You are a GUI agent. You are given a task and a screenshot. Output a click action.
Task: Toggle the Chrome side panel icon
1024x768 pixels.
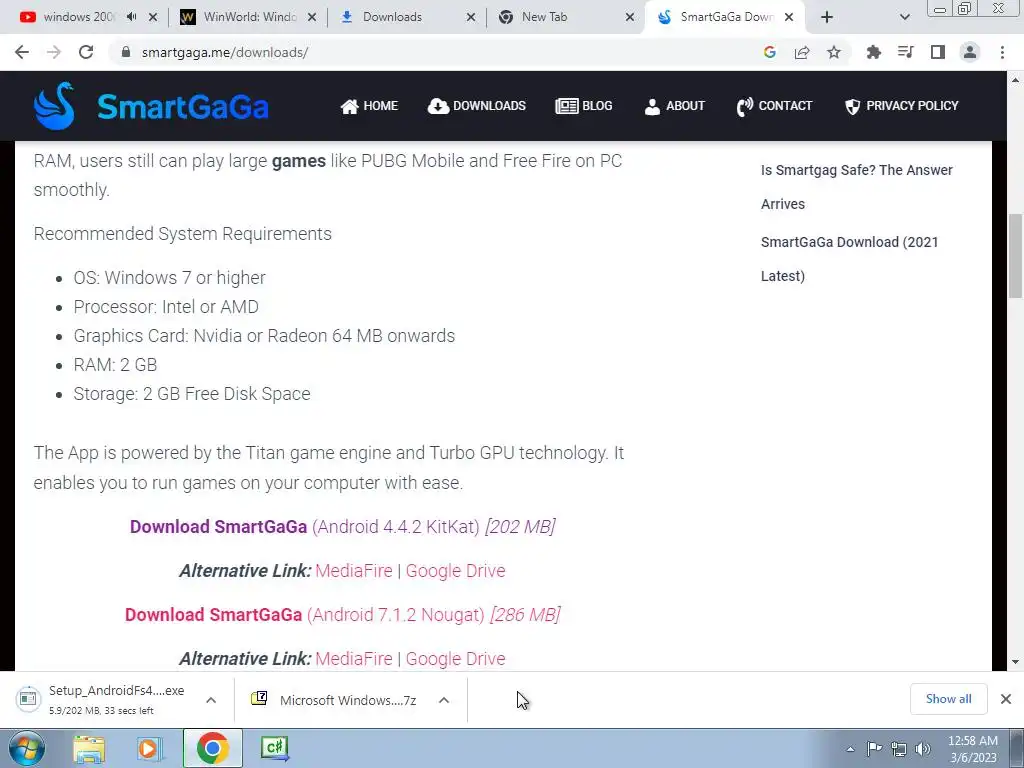coord(938,52)
